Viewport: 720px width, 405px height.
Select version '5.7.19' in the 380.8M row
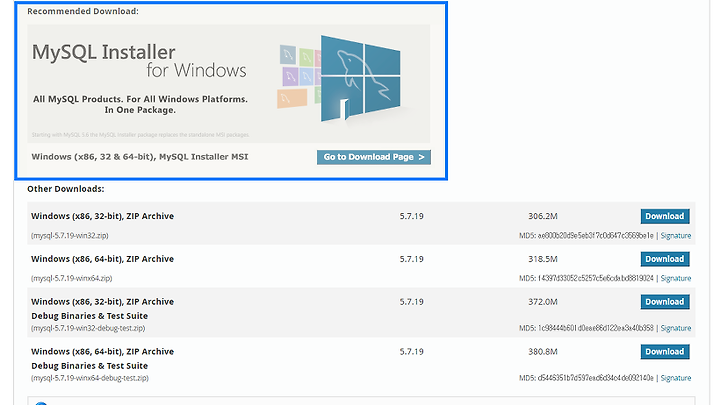tap(411, 352)
